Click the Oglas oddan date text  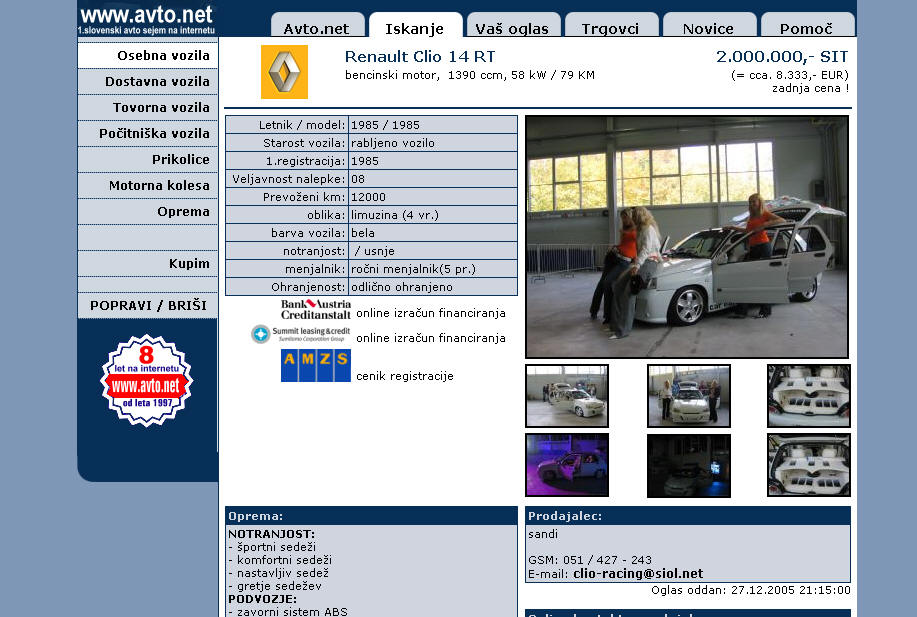click(751, 590)
